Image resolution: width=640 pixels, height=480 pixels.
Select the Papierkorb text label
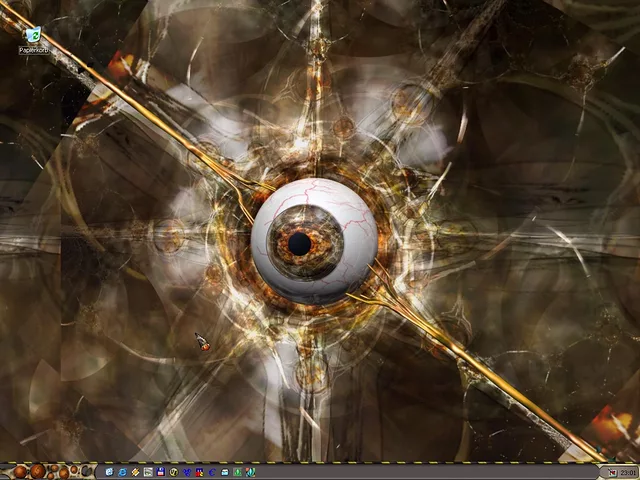pyautogui.click(x=34, y=49)
